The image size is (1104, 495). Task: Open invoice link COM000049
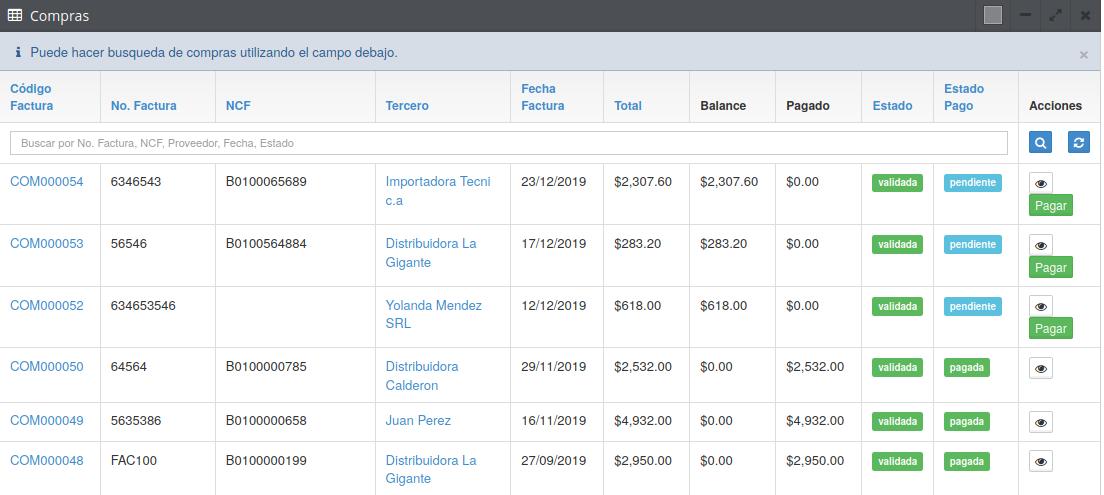47,421
